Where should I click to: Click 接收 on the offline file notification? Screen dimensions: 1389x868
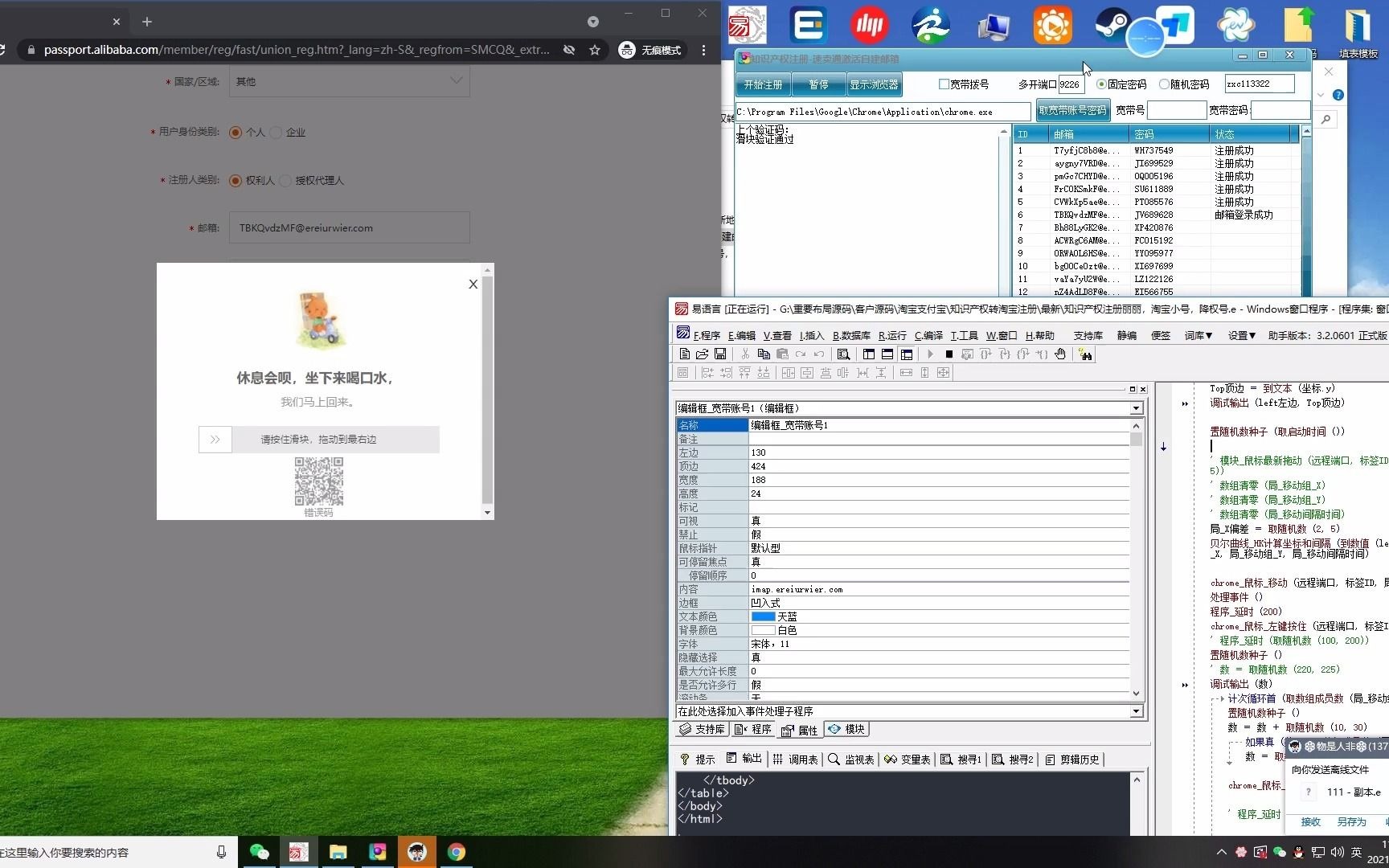pyautogui.click(x=1311, y=821)
